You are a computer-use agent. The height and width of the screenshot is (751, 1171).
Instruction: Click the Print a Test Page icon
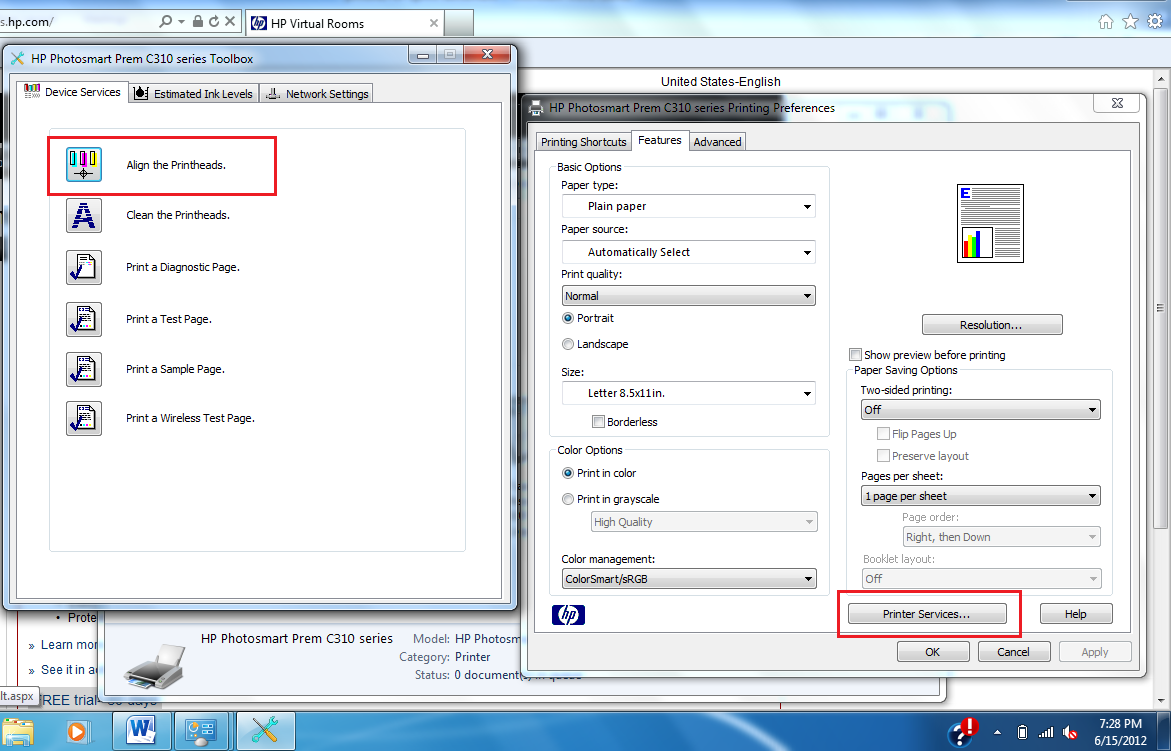(x=84, y=319)
